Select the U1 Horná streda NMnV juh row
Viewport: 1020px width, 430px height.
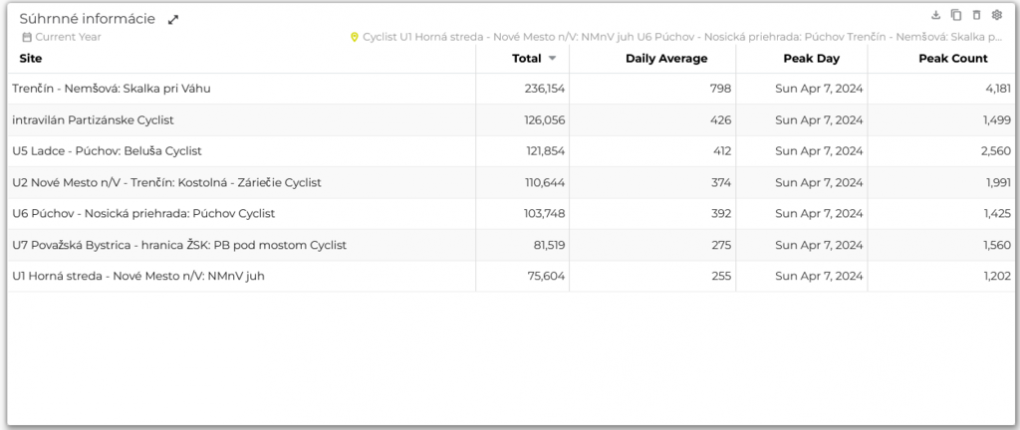pos(510,276)
